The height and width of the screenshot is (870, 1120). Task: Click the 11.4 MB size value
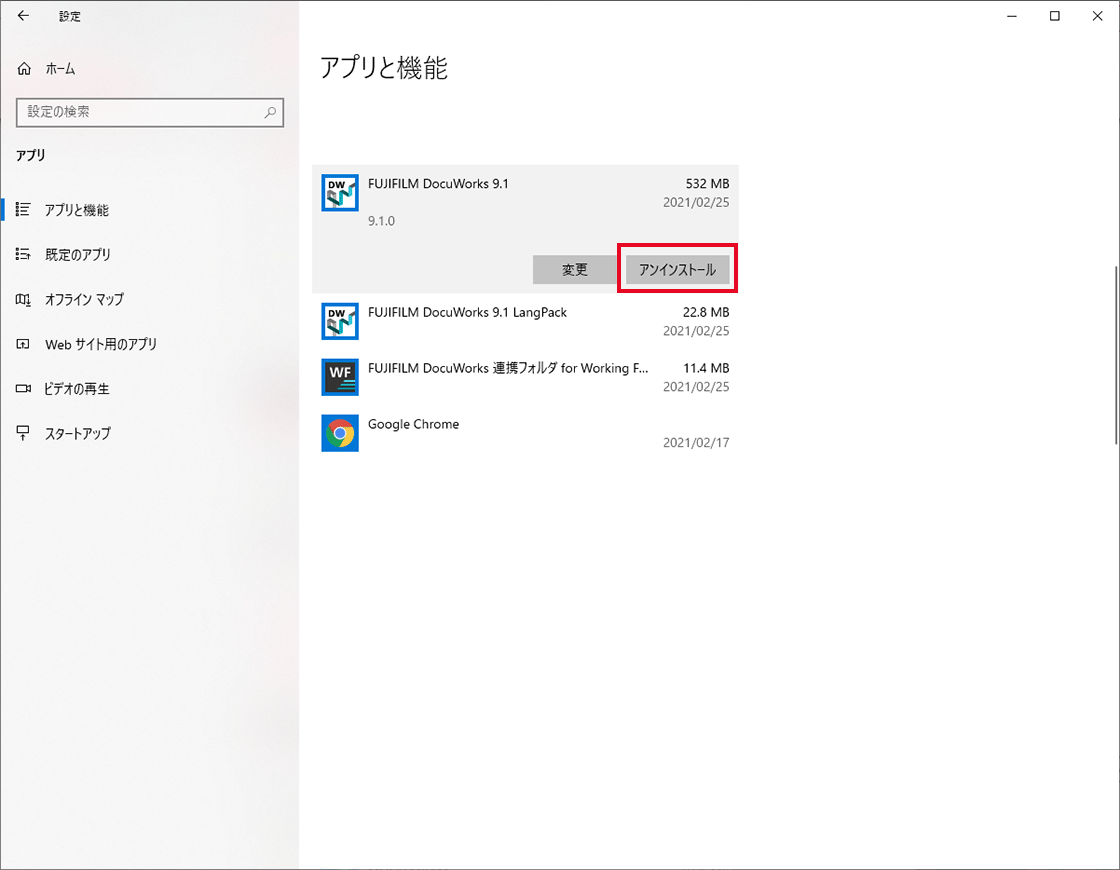point(706,368)
